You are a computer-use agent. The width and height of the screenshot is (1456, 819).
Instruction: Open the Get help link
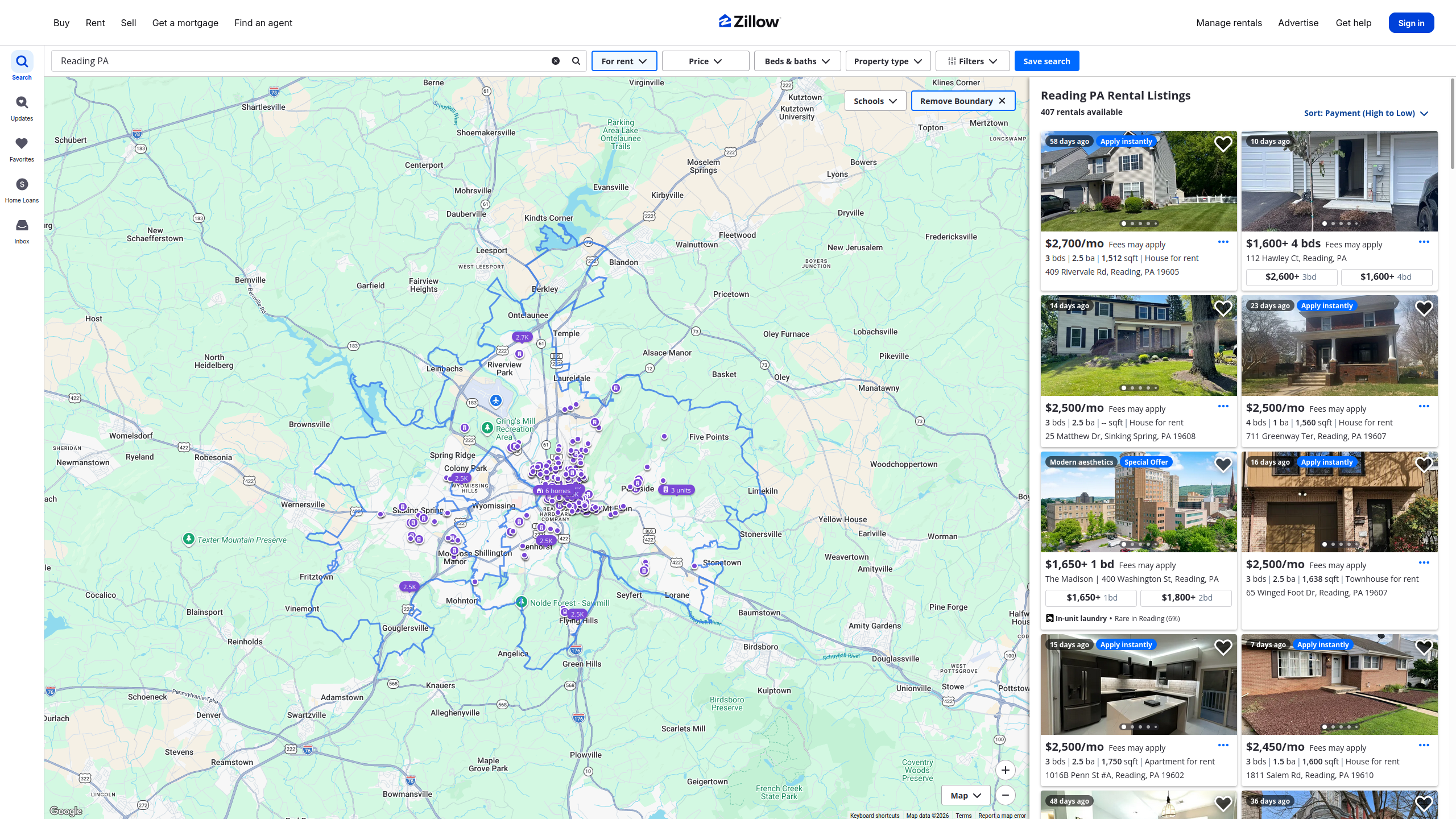click(x=1354, y=23)
